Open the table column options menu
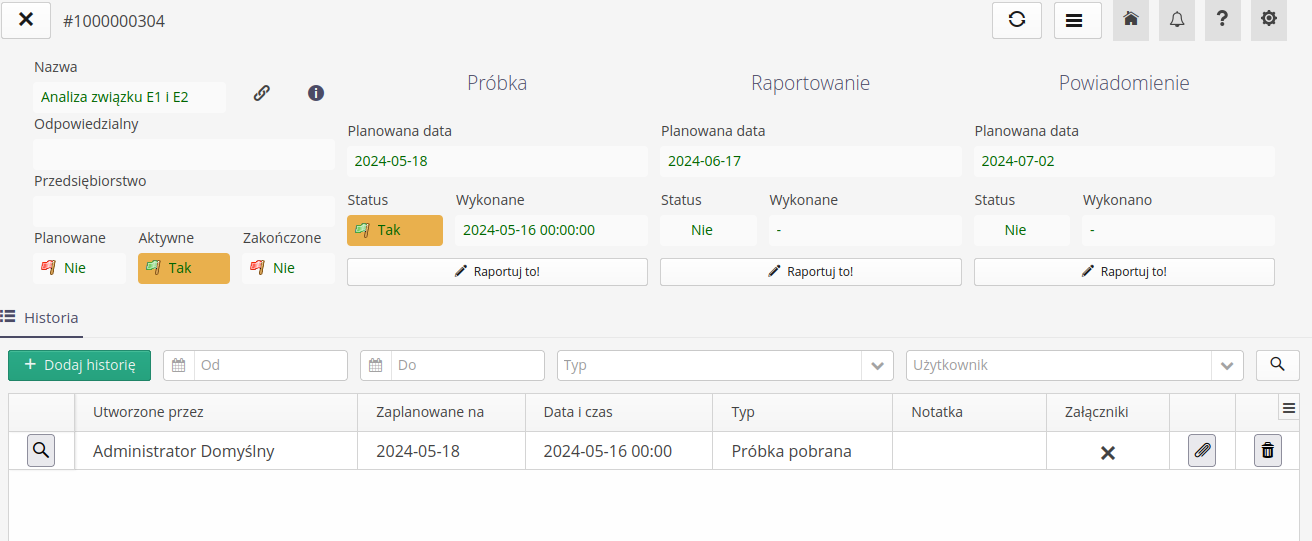Screen dimensions: 1312x541 pos(1289,408)
